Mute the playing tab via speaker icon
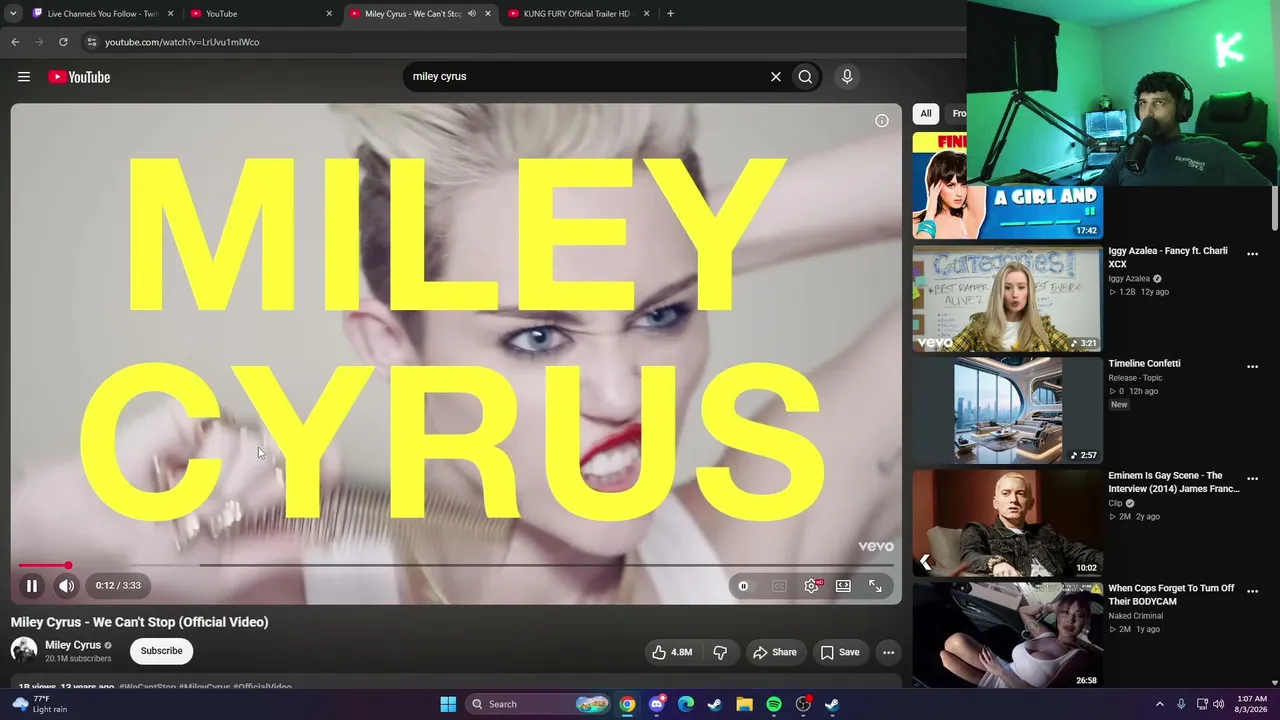The height and width of the screenshot is (720, 1280). pos(472,14)
